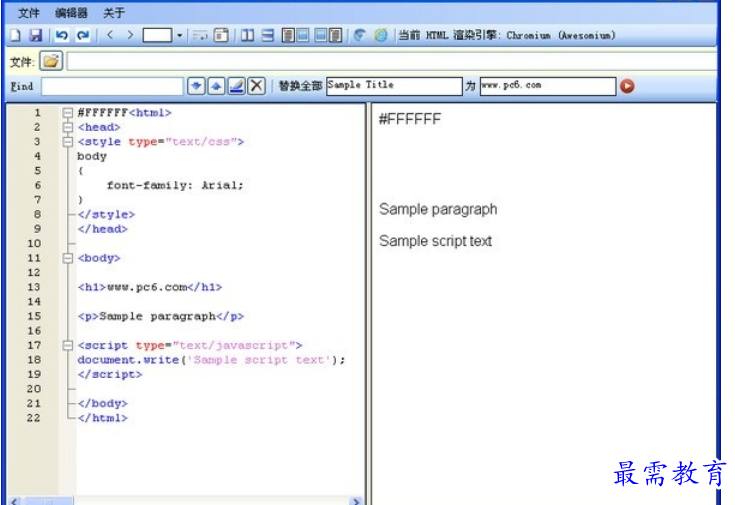
Task: Find the previous match with the up arrow
Action: tap(216, 86)
